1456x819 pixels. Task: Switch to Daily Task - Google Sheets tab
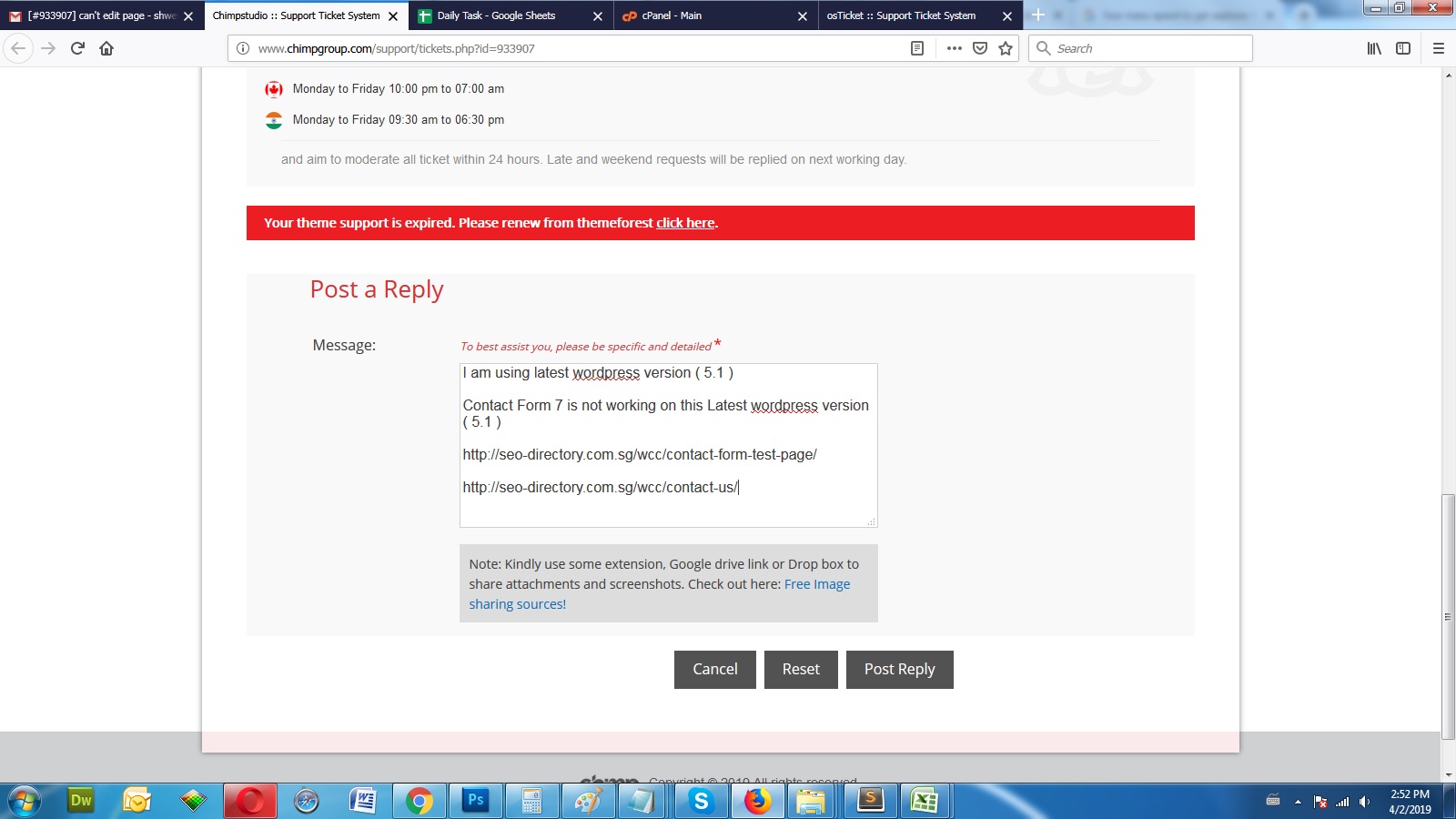click(x=511, y=15)
